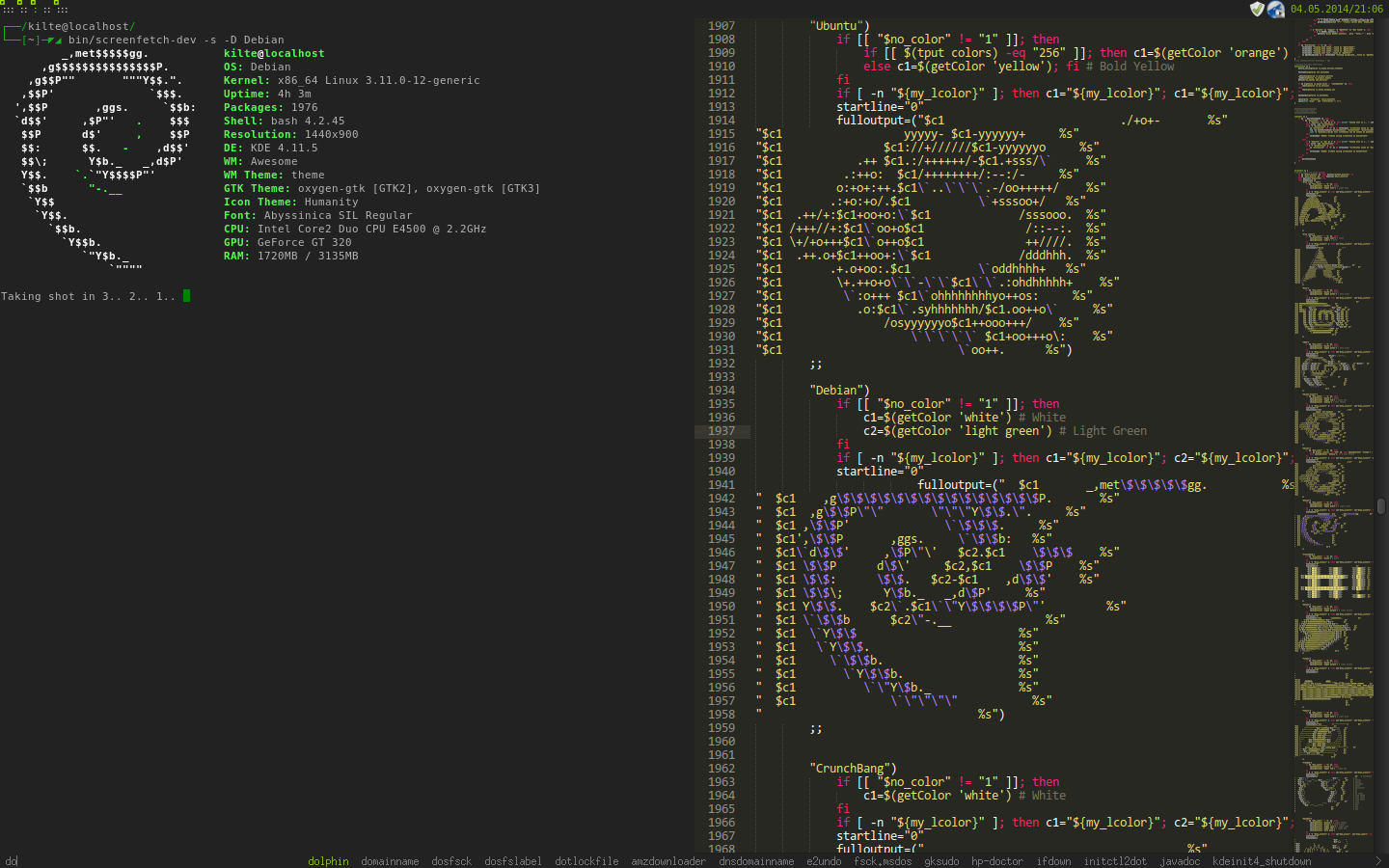Select dnsdomainname entry in dmenu
Image resolution: width=1389 pixels, height=868 pixels.
tap(756, 861)
